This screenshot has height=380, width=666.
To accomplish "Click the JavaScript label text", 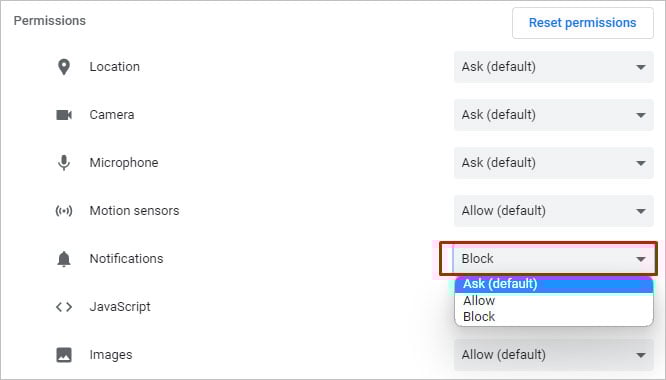I will pos(120,307).
